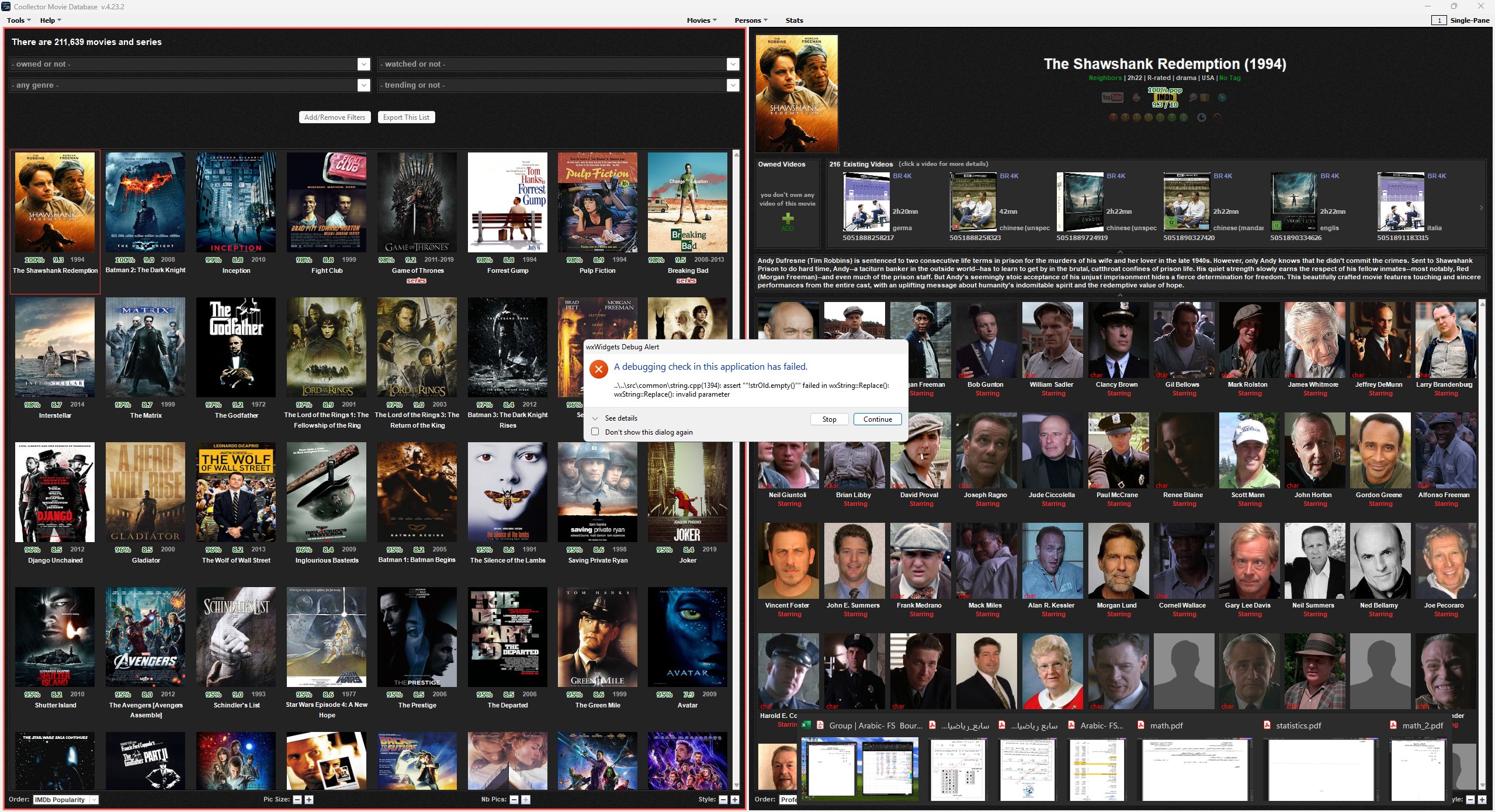Screen dimensions: 1495x812
Task: Select the Inception movie poster
Action: (236, 202)
